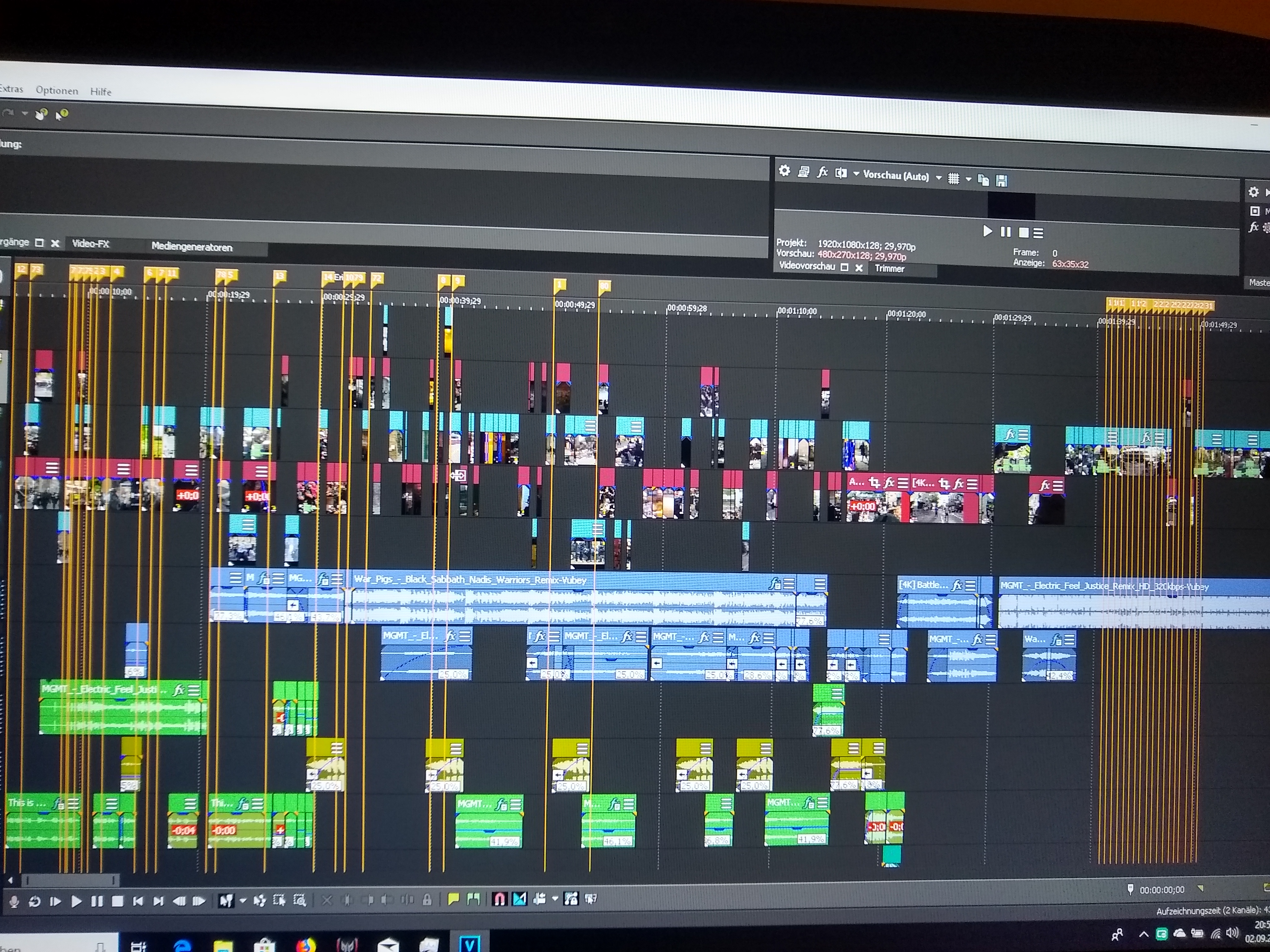This screenshot has height=952, width=1270.
Task: Click the video output FX icon in preview
Action: [822, 172]
